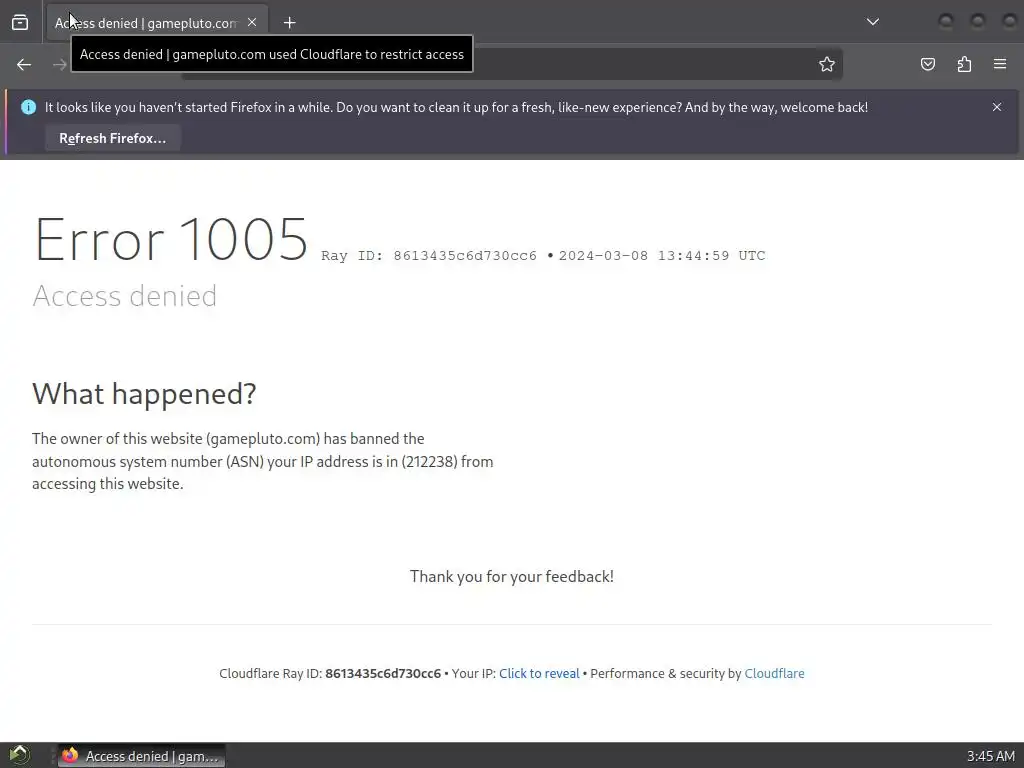This screenshot has width=1024, height=768.
Task: Close the Access denied browser tab
Action: pos(252,23)
